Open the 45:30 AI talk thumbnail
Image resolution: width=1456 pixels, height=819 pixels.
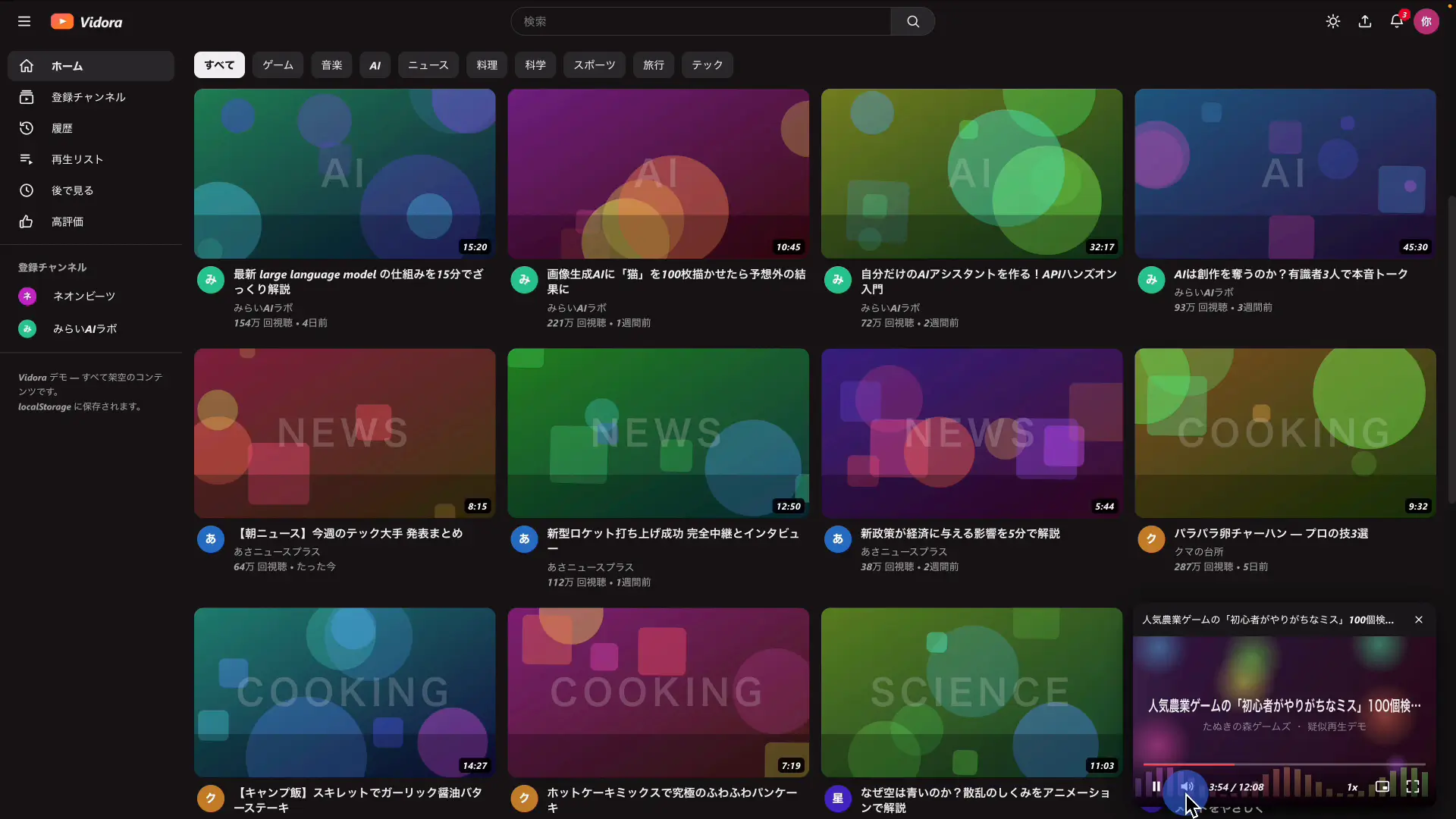click(1285, 174)
